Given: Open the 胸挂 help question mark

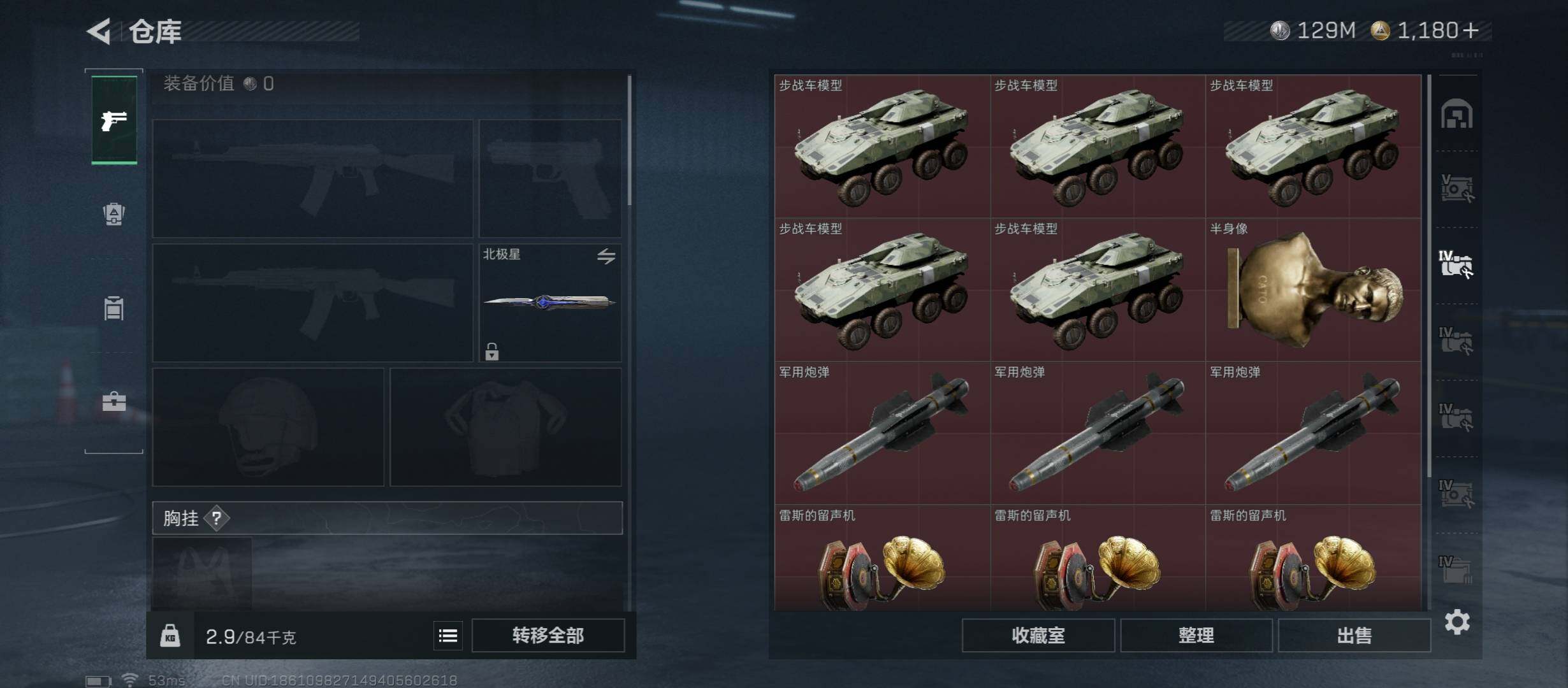Looking at the screenshot, I should 217,518.
